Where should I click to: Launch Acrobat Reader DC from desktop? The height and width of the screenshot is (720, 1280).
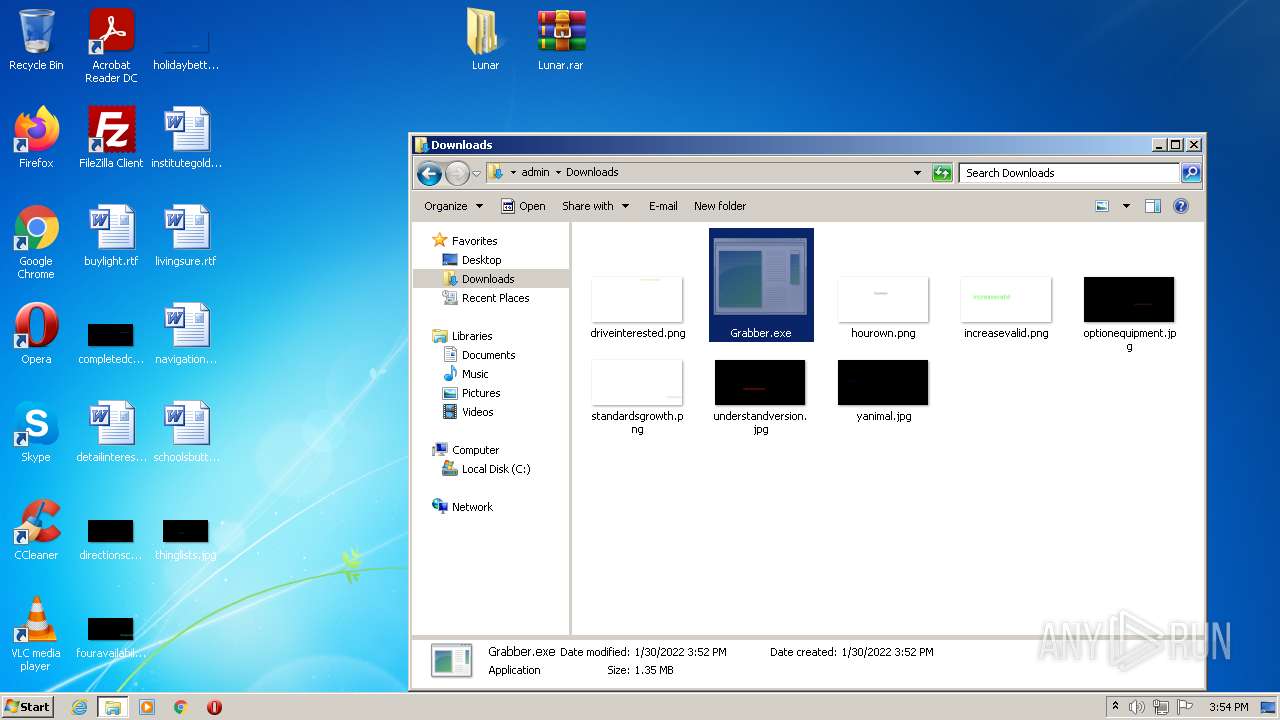pyautogui.click(x=111, y=46)
